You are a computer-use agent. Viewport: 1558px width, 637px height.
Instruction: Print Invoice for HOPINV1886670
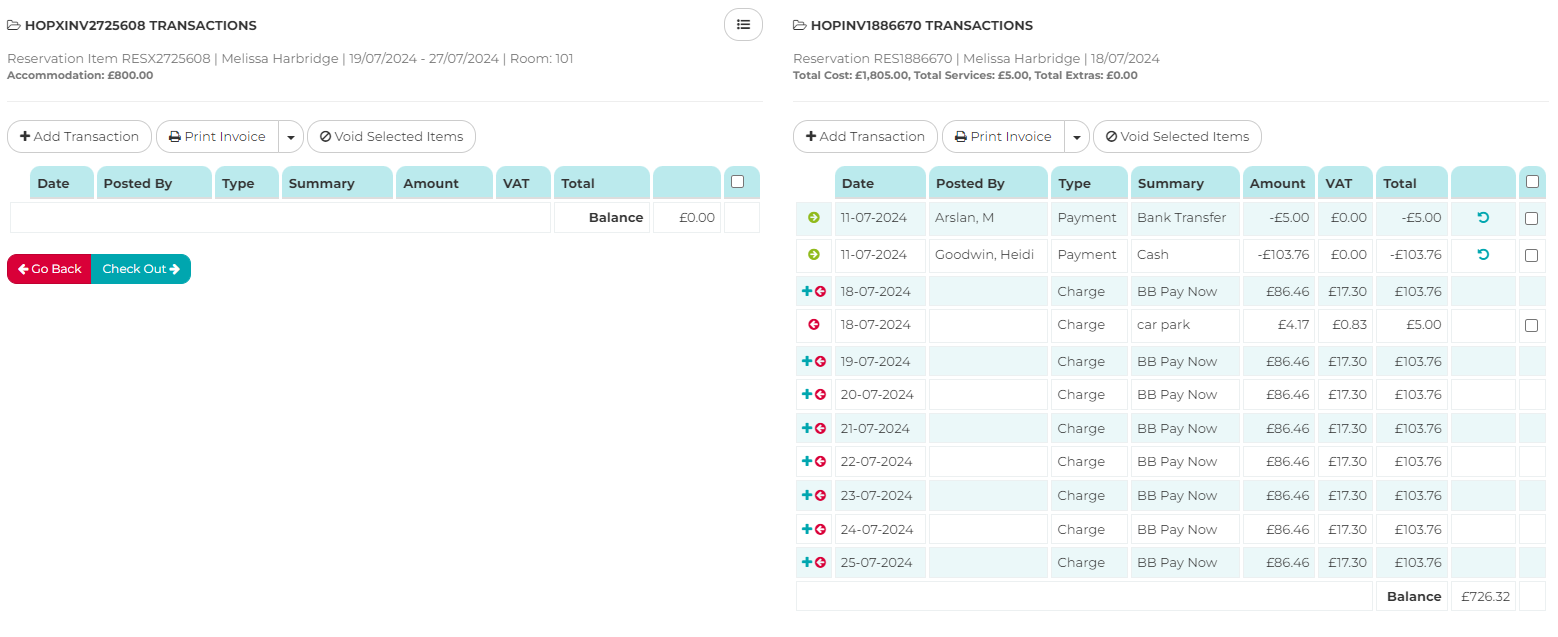(x=1003, y=137)
